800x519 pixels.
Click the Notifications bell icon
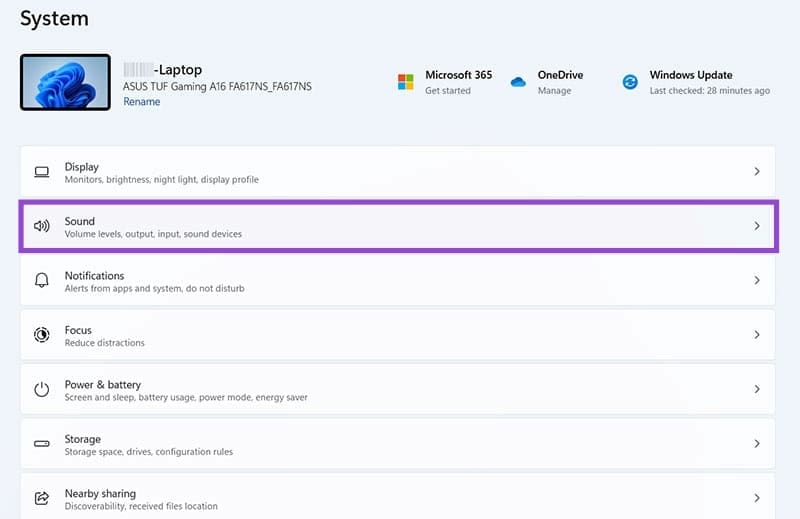pyautogui.click(x=42, y=281)
